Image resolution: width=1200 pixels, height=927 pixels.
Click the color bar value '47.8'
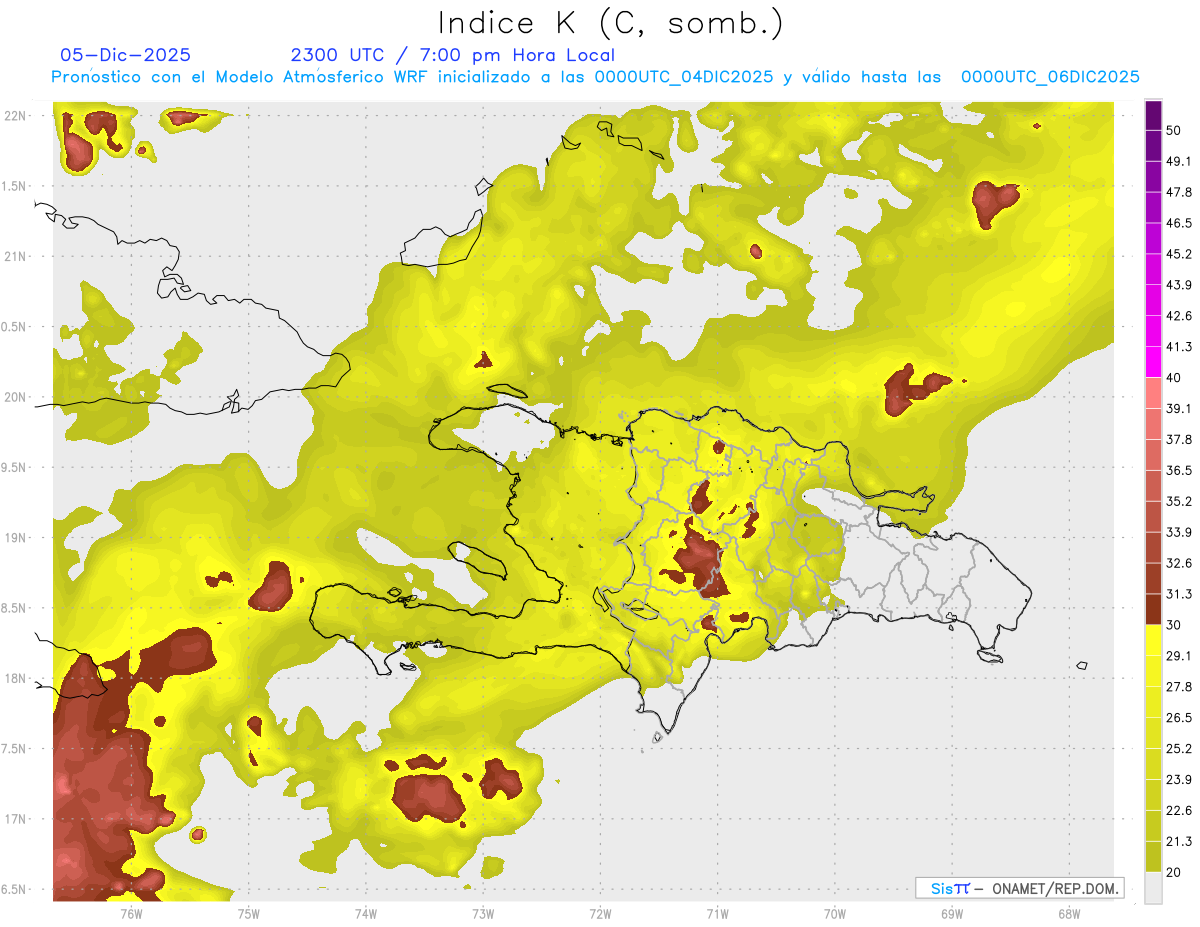pyautogui.click(x=1179, y=192)
